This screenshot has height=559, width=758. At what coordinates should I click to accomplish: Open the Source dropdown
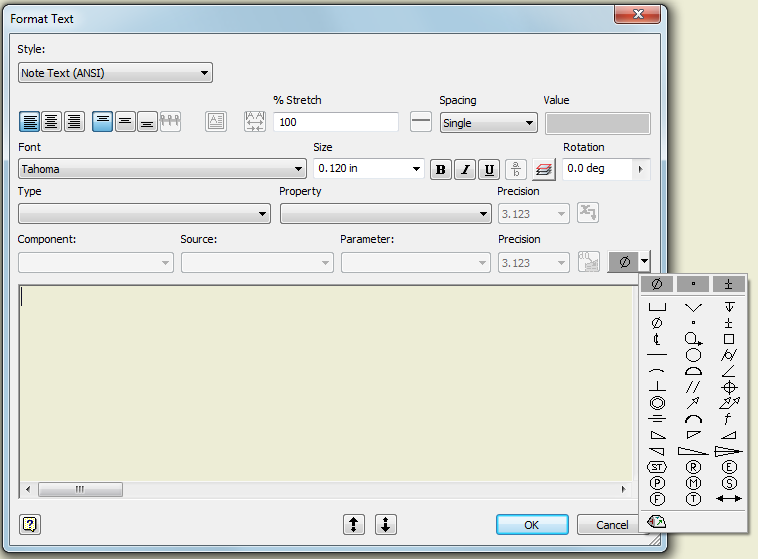(x=257, y=263)
